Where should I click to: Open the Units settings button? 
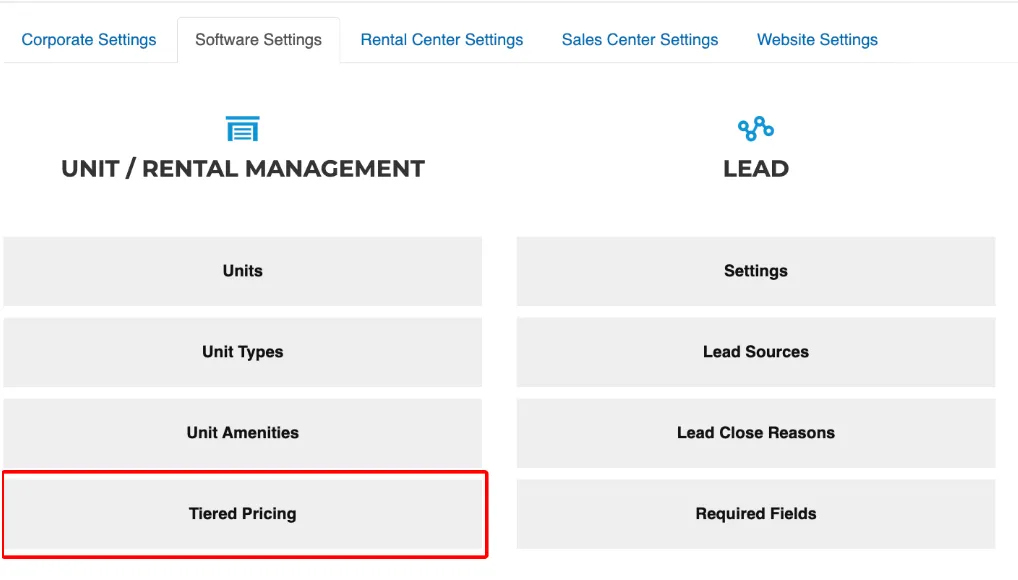(x=243, y=271)
